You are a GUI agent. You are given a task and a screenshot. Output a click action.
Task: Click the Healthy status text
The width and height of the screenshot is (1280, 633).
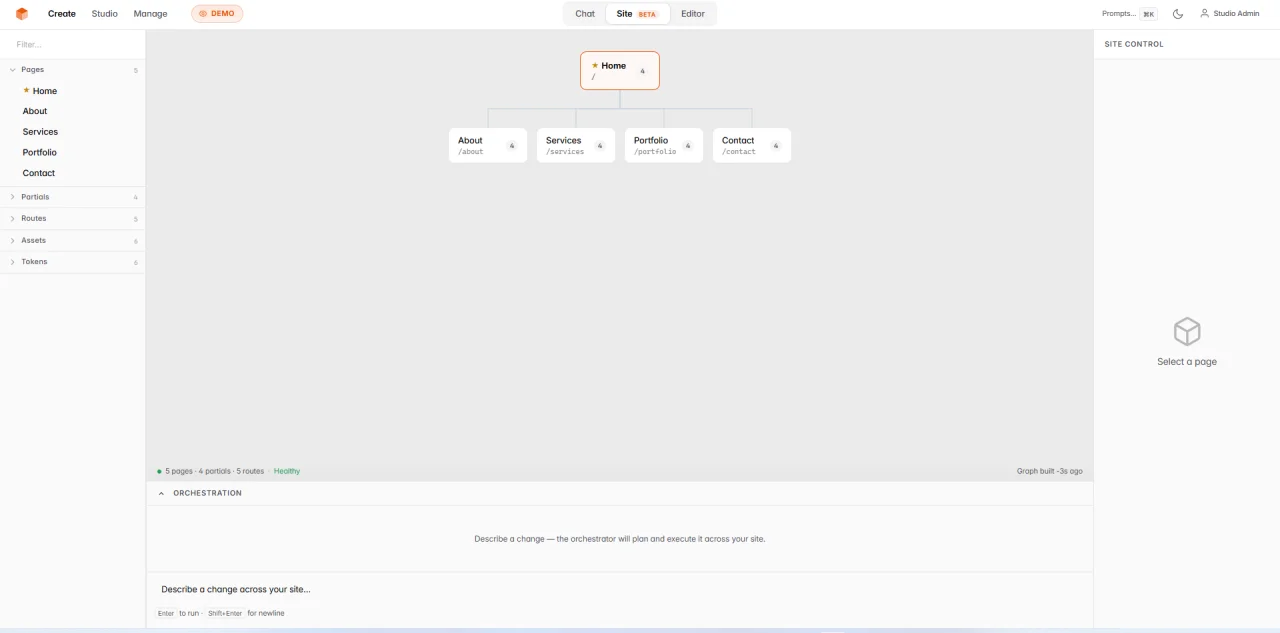coord(287,471)
